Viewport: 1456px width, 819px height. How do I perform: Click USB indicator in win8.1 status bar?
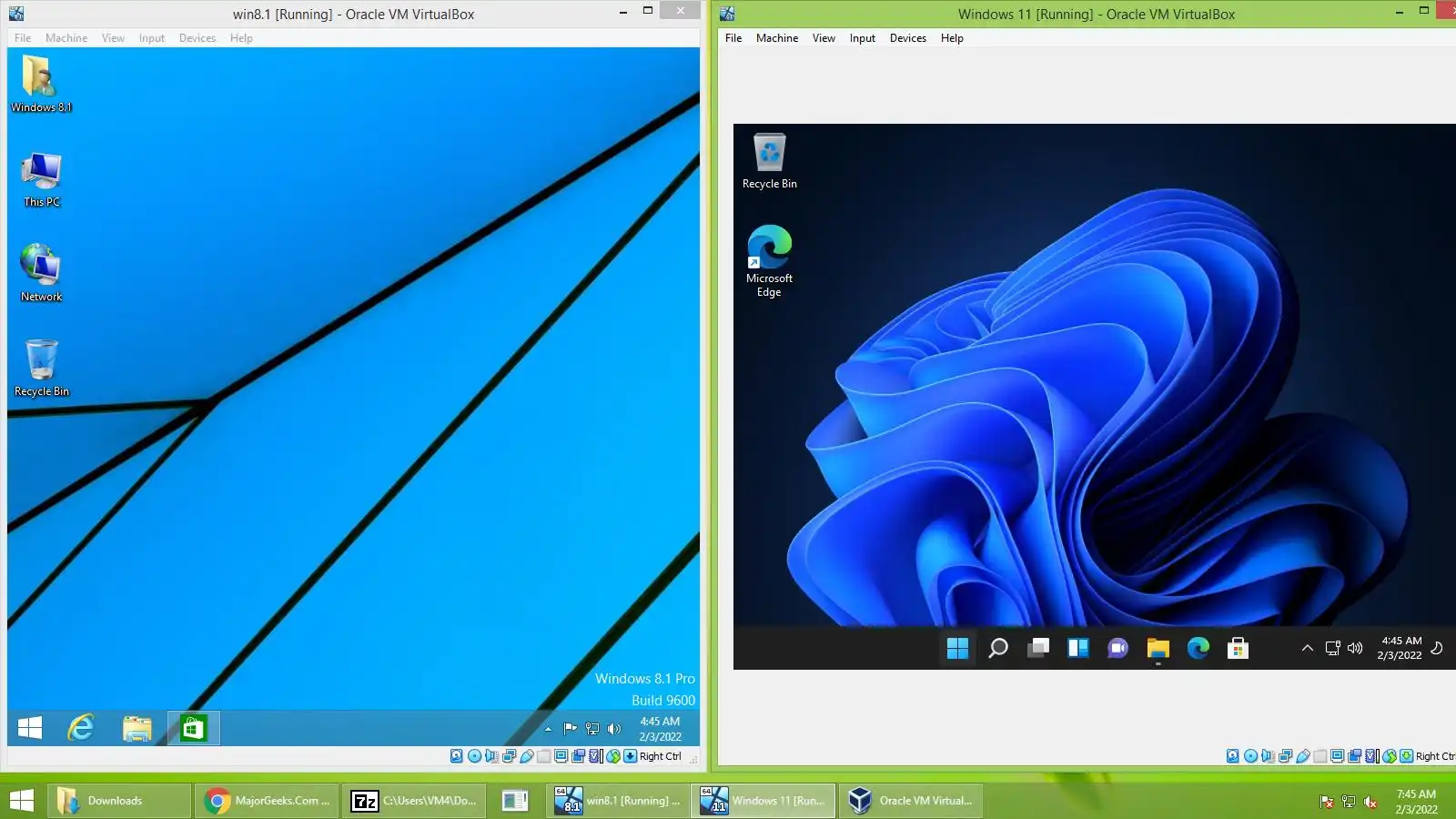coord(526,756)
